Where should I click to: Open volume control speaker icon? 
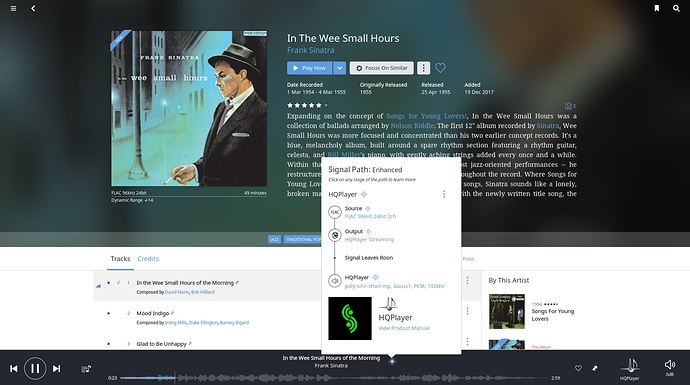pyautogui.click(x=669, y=364)
